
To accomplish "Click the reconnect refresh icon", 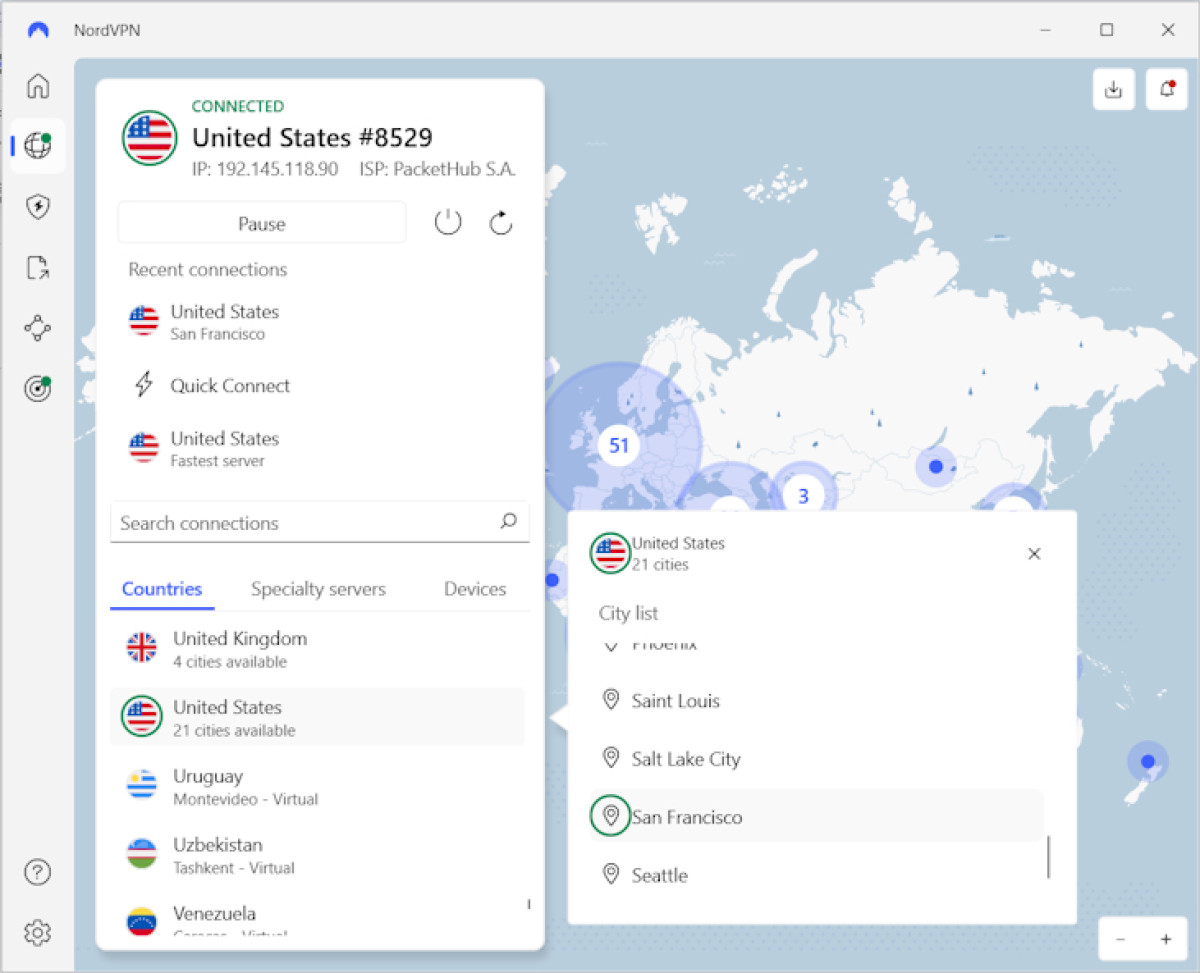I will tap(501, 222).
